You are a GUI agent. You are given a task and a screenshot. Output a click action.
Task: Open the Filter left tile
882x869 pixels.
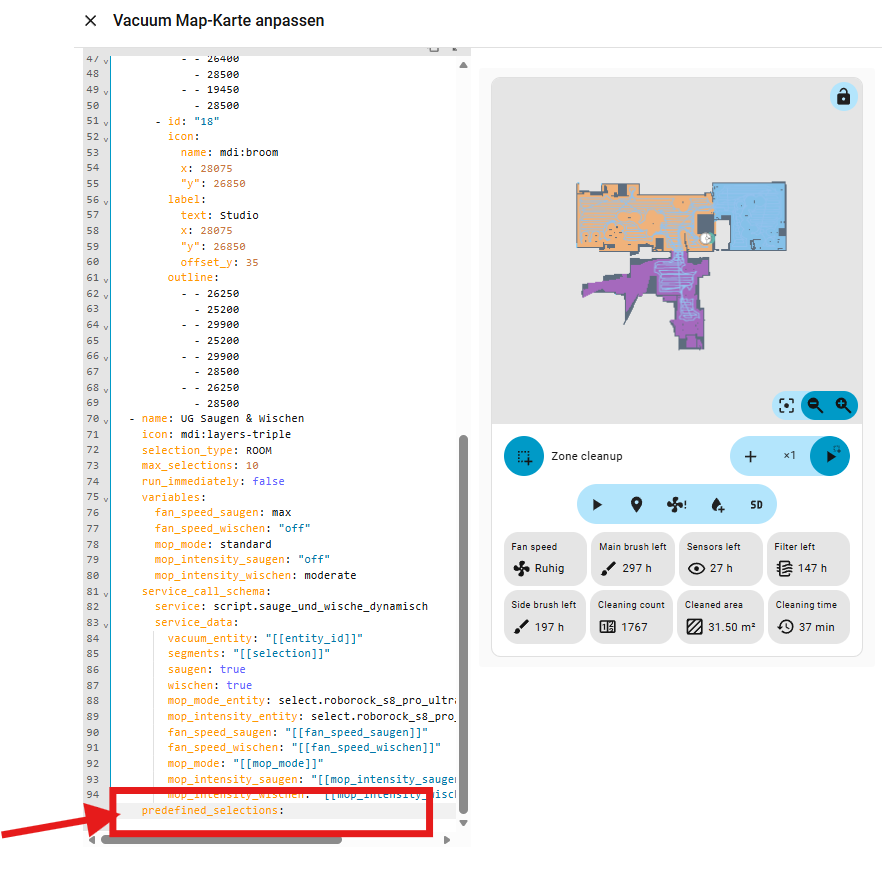coord(808,559)
